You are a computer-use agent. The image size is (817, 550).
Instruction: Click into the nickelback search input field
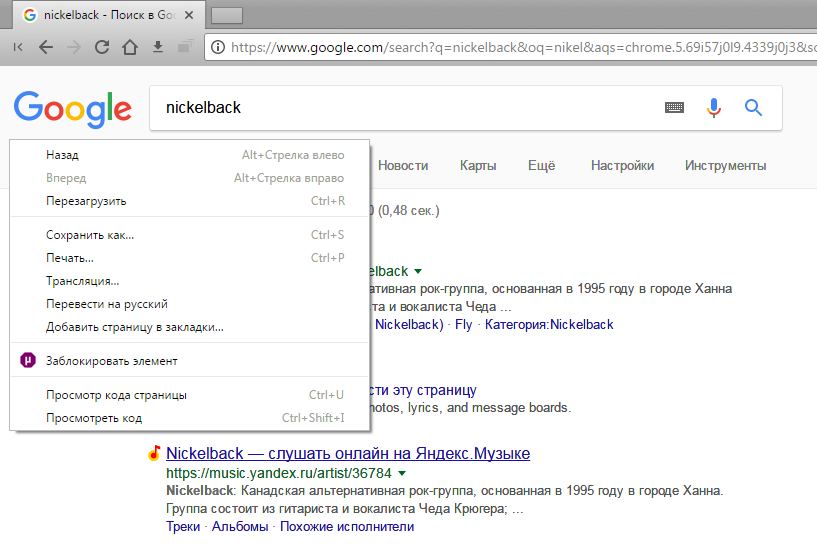[400, 108]
